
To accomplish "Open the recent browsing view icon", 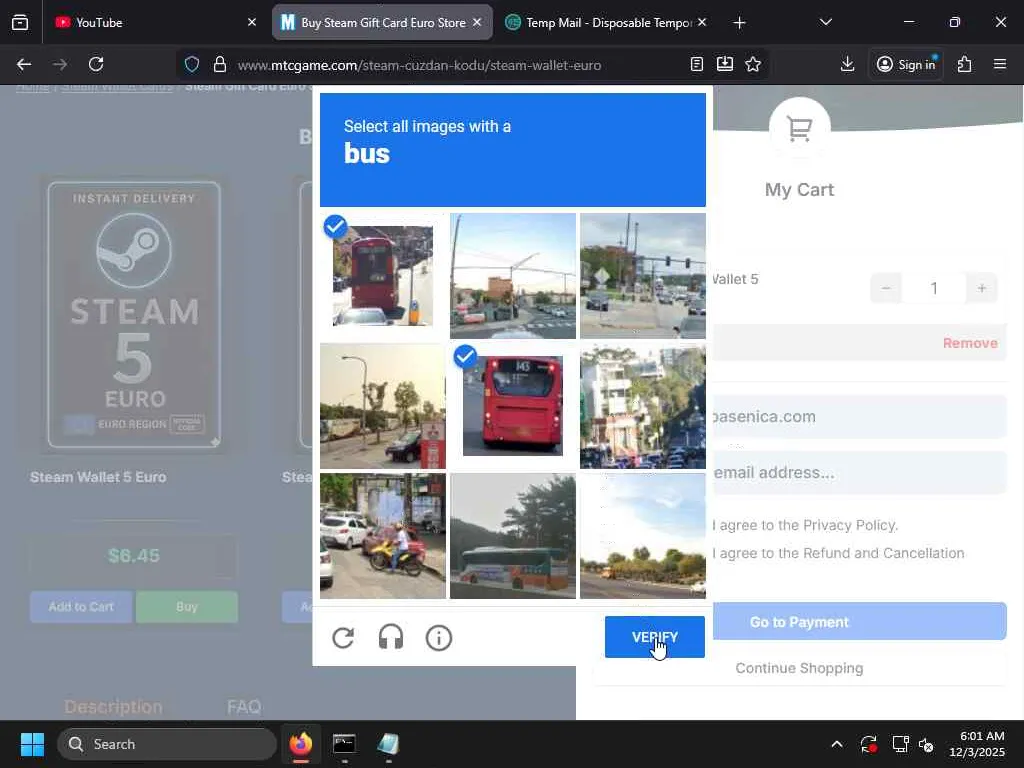I will click(20, 22).
